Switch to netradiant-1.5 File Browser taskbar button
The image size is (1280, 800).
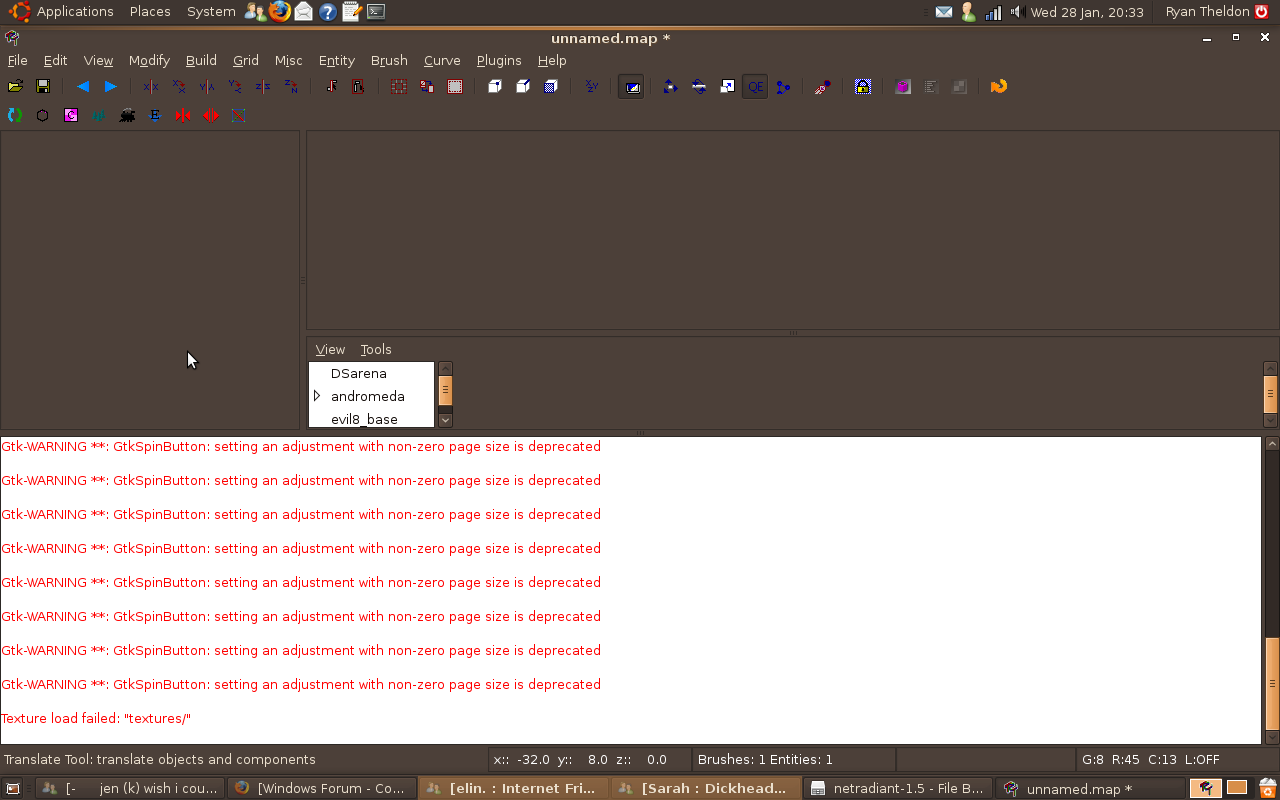click(x=897, y=789)
